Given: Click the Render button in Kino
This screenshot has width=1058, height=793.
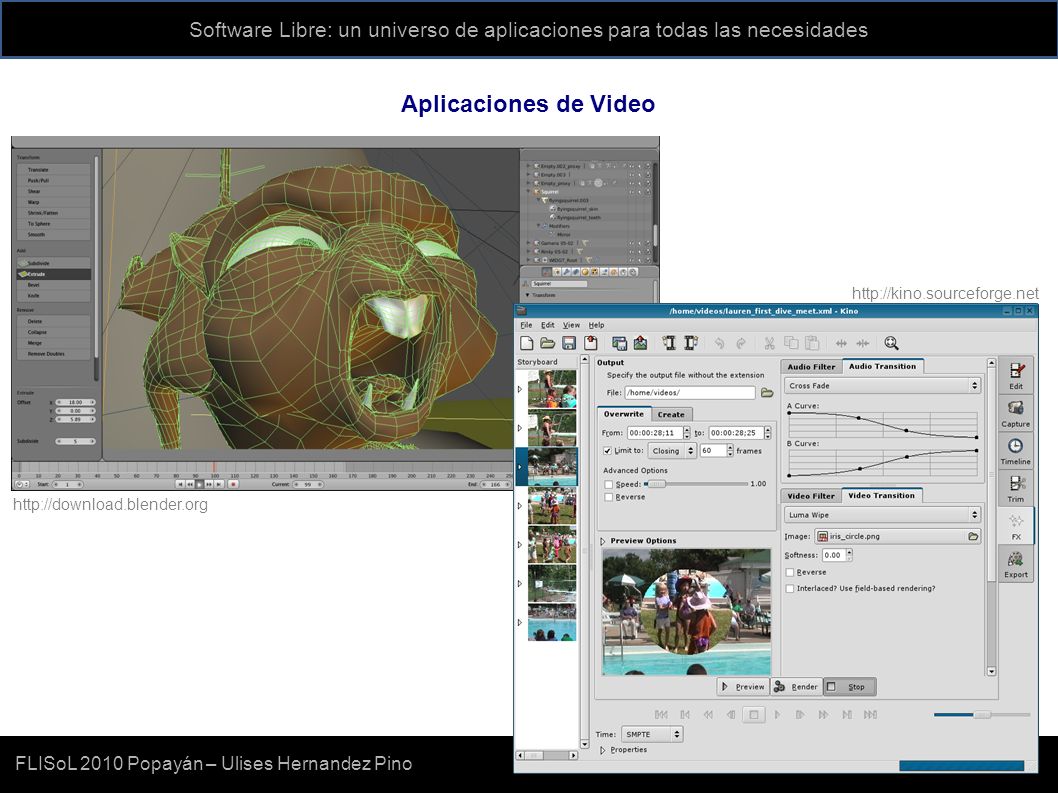Looking at the screenshot, I should coord(797,686).
